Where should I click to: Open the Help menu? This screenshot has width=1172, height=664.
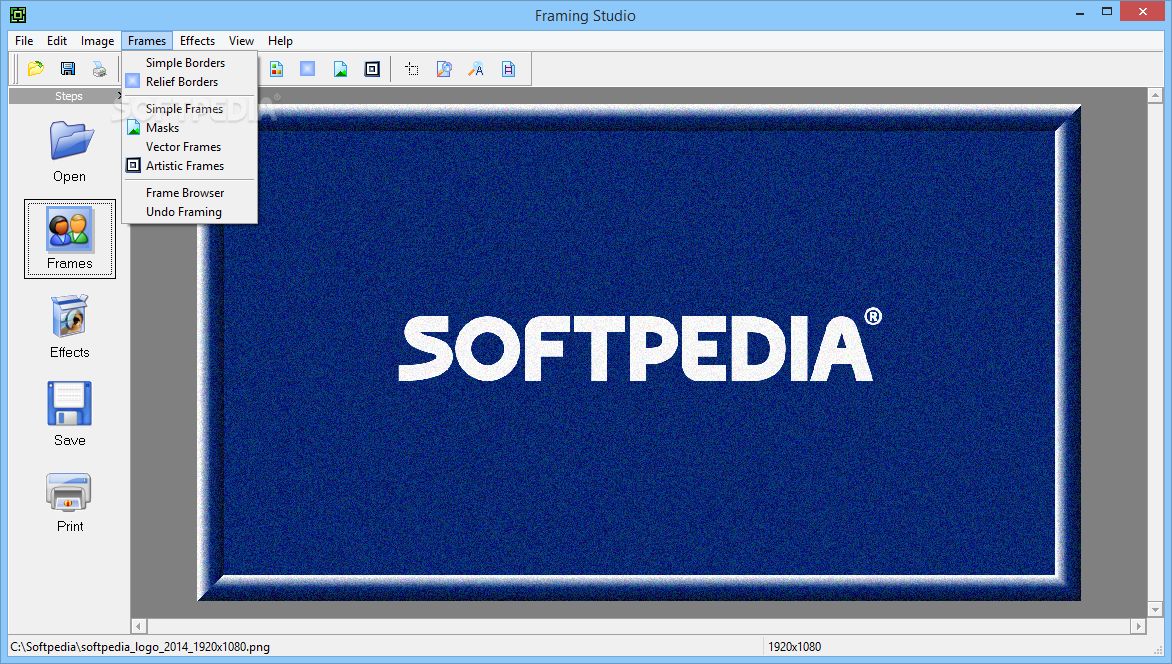(x=280, y=40)
